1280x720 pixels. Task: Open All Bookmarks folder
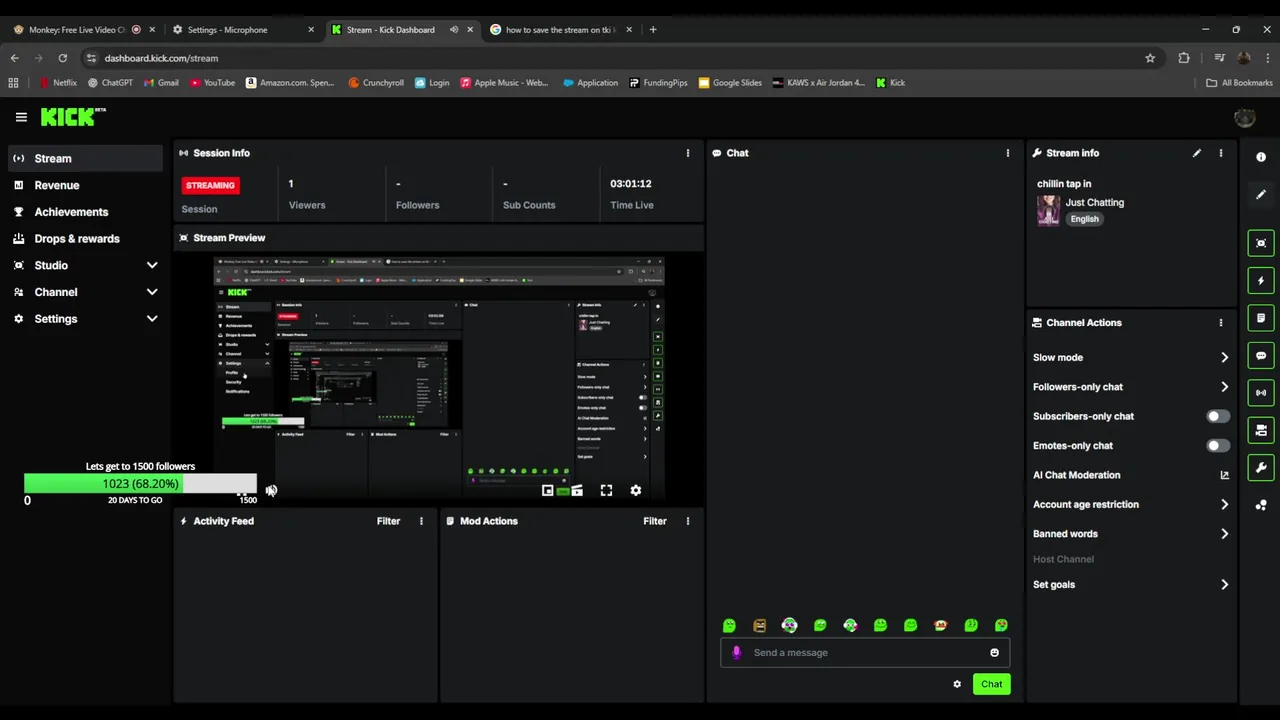(x=1239, y=83)
